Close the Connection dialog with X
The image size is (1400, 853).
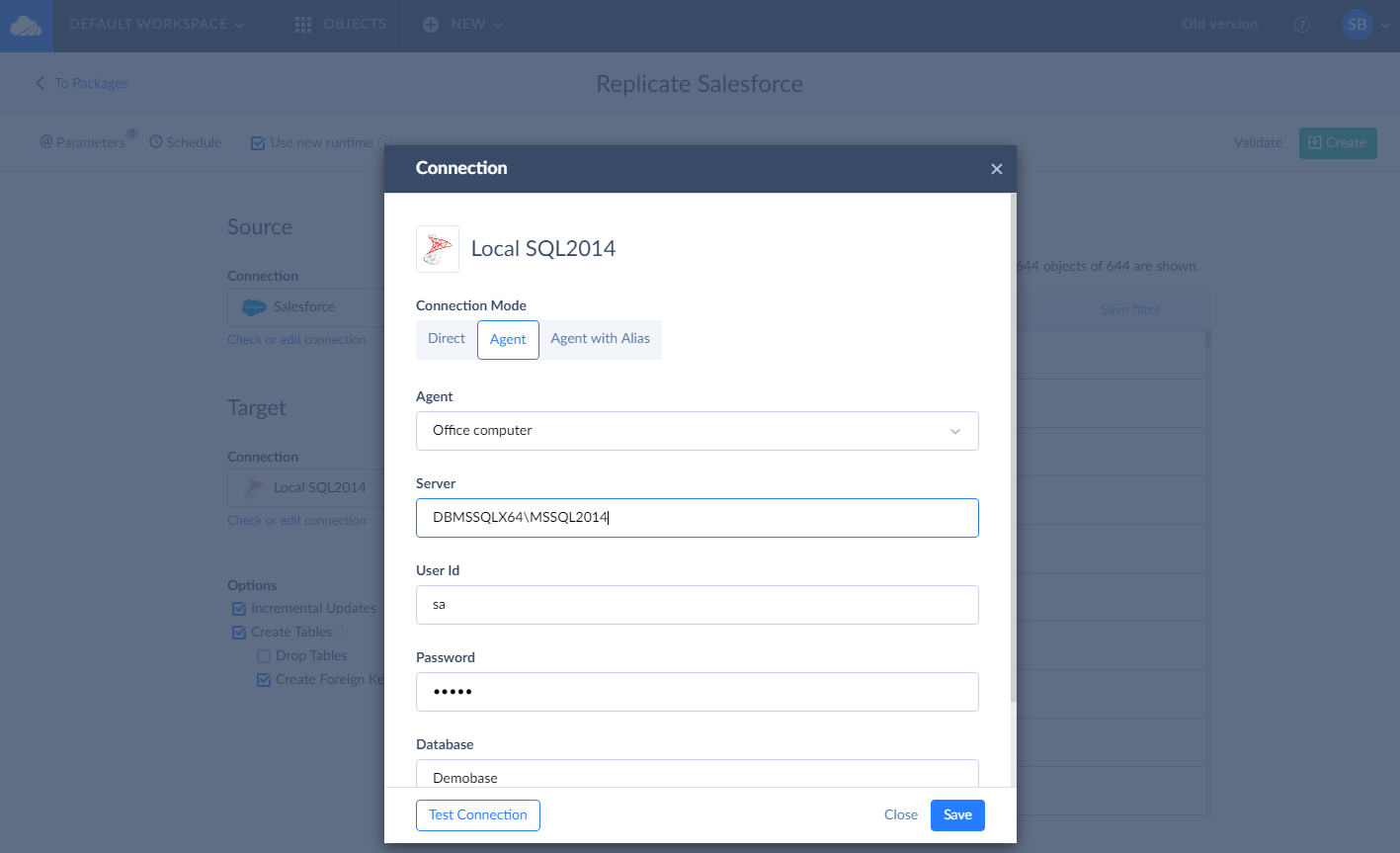click(x=997, y=169)
